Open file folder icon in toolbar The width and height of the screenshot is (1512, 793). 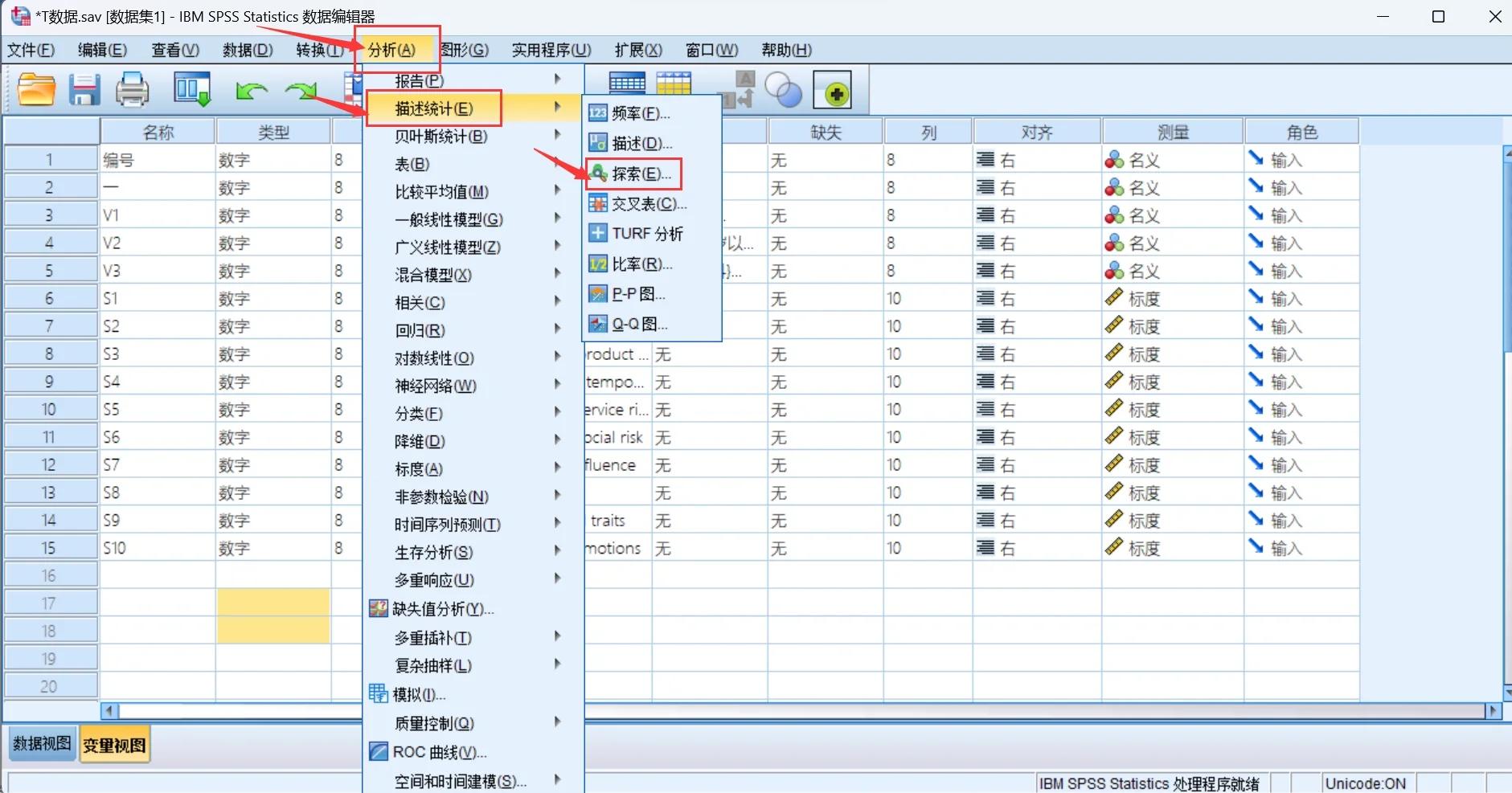point(37,89)
